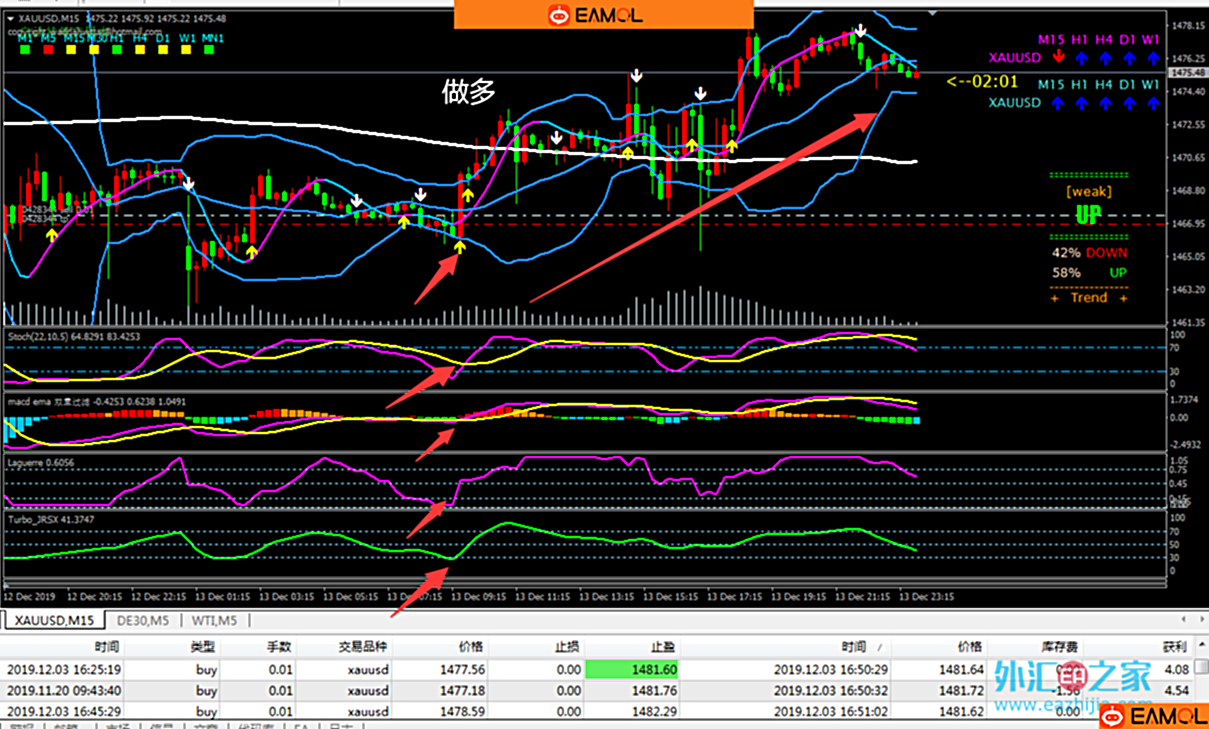Viewport: 1209px width, 729px height.
Task: Click the open price 1477.18
Action: click(464, 690)
